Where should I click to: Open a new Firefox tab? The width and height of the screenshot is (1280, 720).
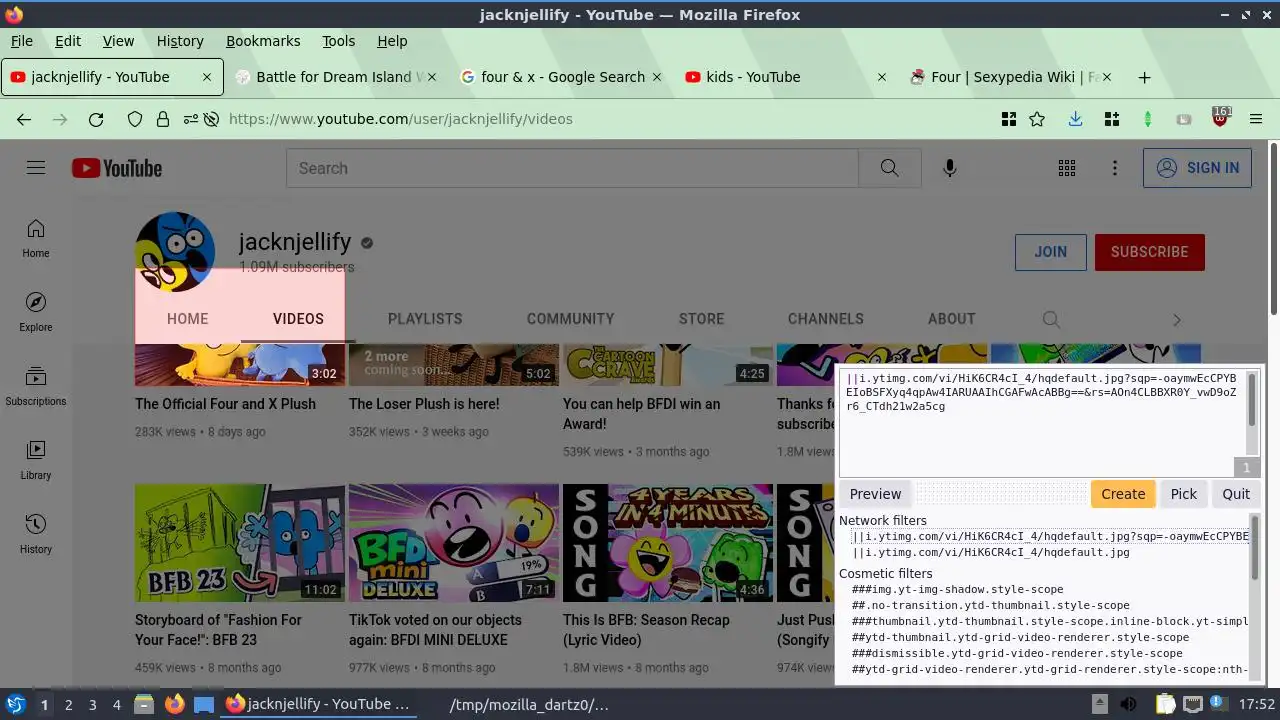click(1144, 77)
